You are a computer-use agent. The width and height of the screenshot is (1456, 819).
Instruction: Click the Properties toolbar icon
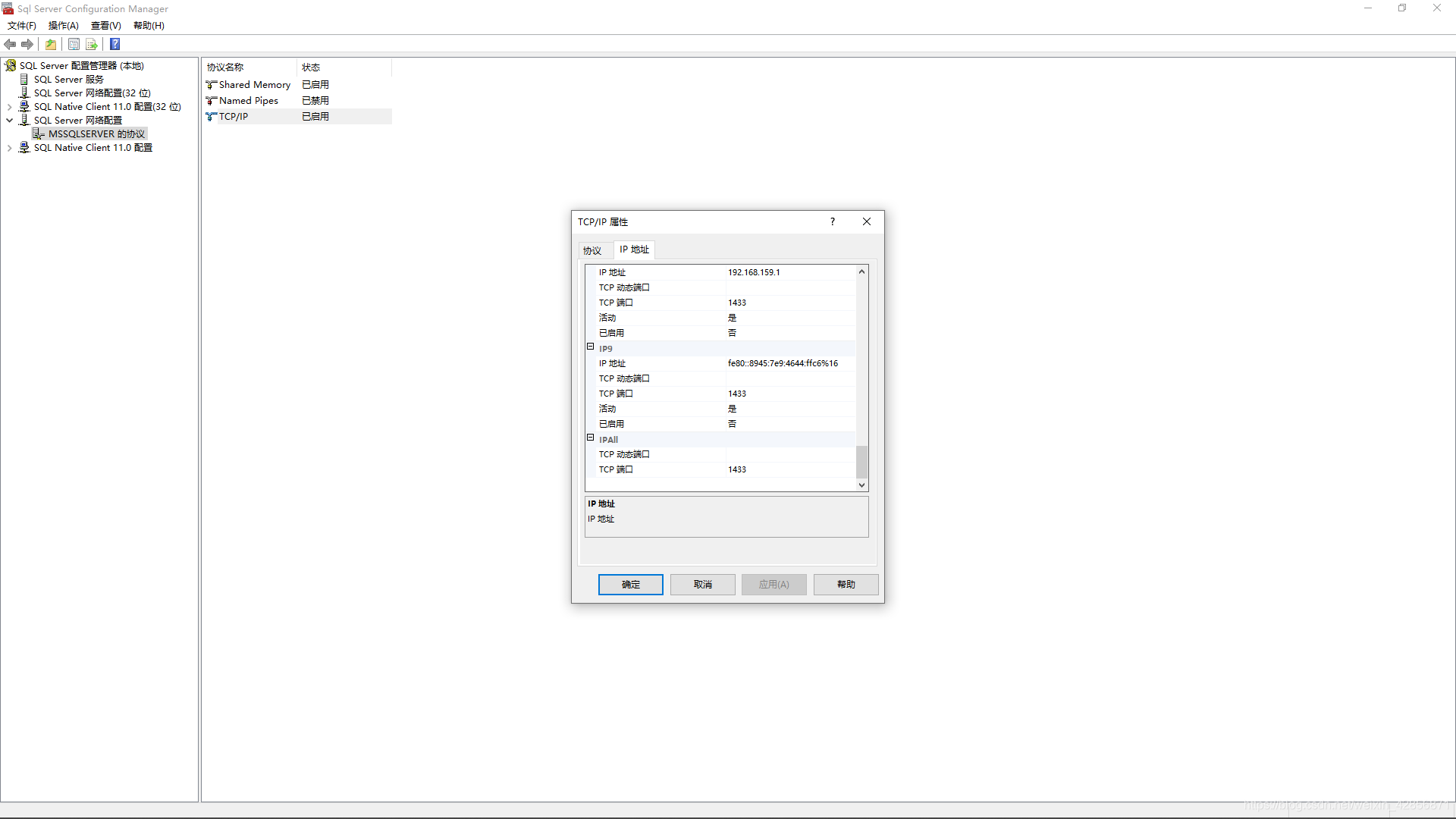(x=74, y=44)
